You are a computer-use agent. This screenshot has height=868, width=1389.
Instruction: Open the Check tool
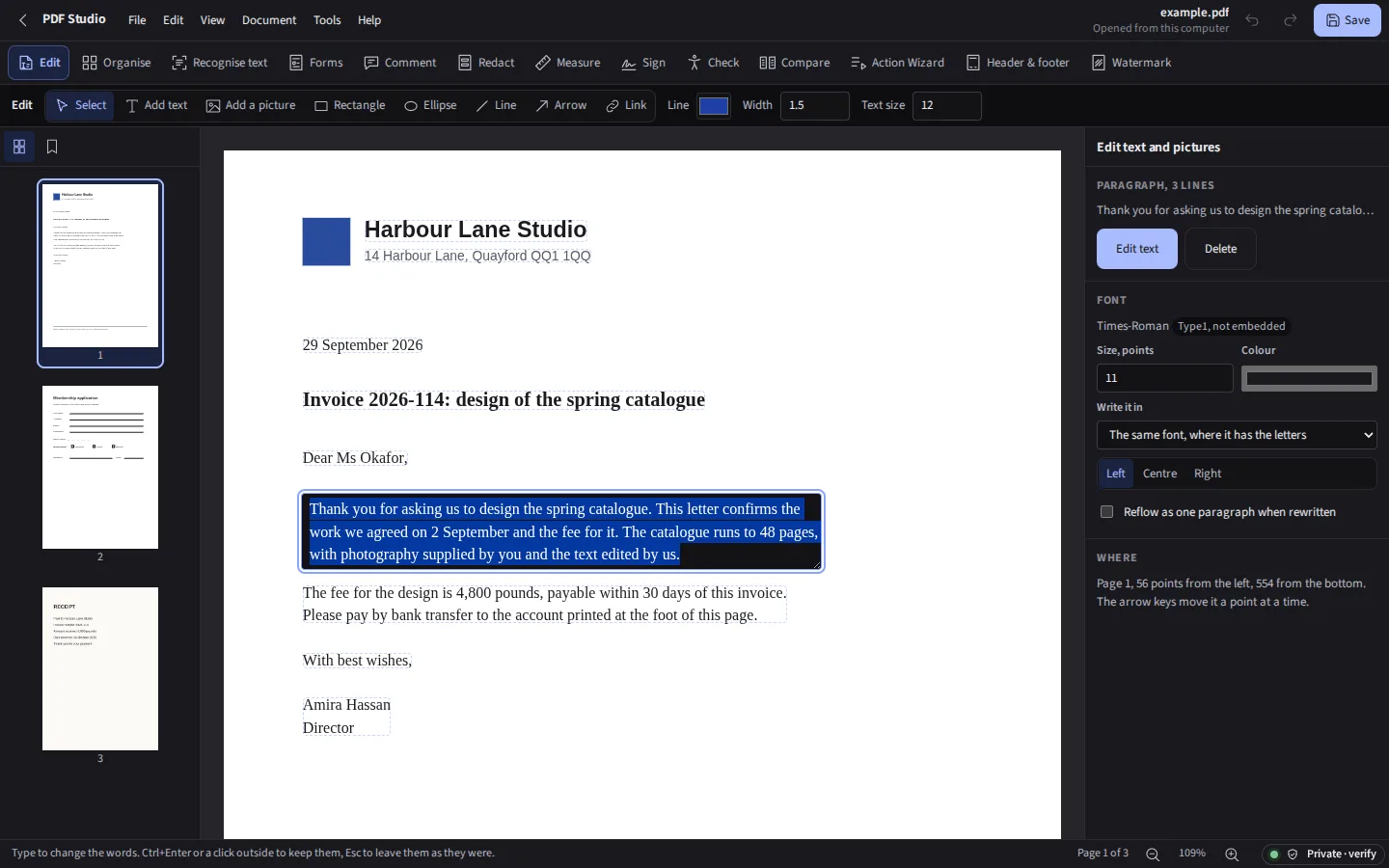point(714,63)
